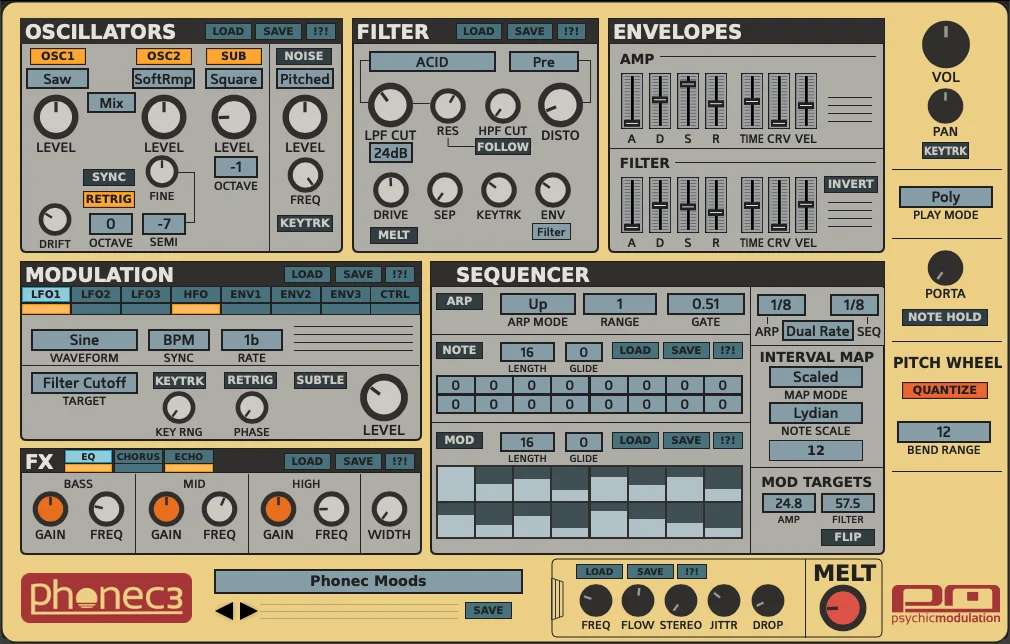Screen dimensions: 1010x644
Task: Click the red MELT knob
Action: point(843,607)
